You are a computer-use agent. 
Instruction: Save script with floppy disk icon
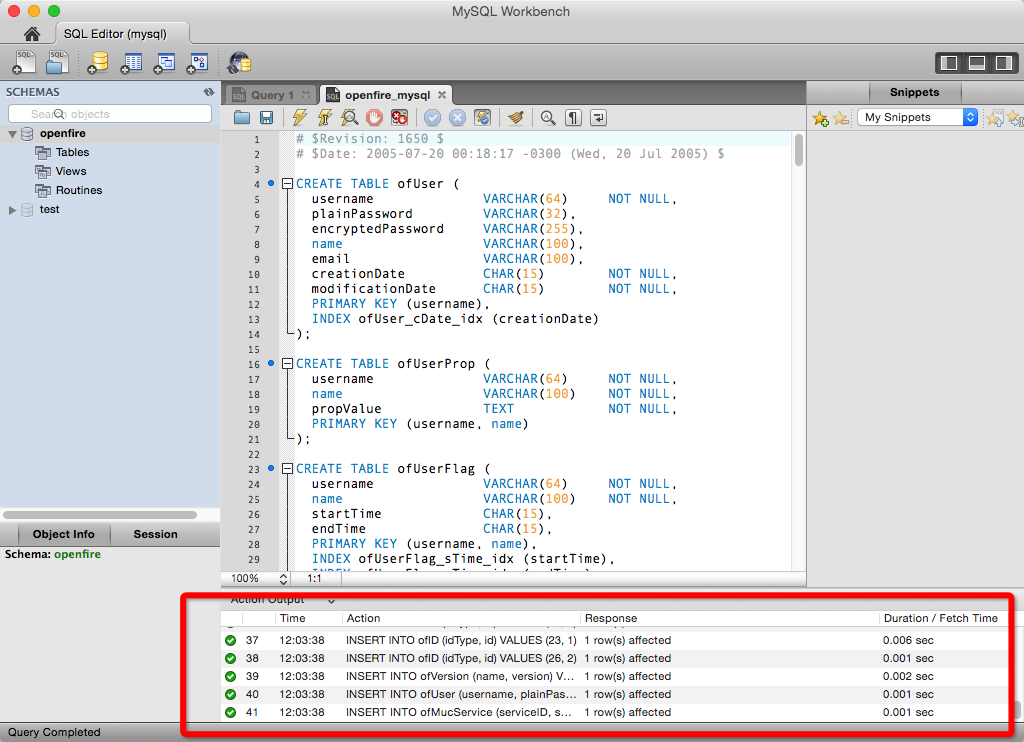point(266,118)
